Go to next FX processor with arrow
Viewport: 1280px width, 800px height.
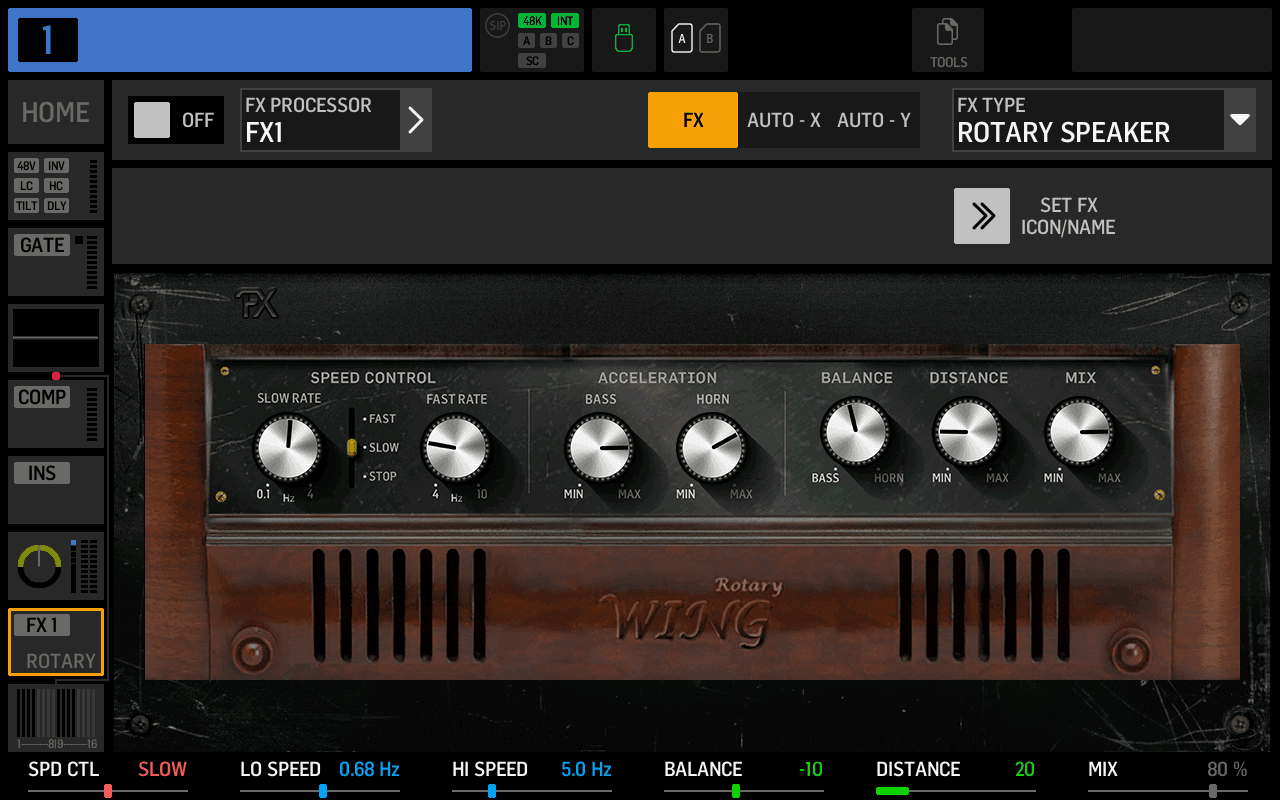(x=416, y=120)
